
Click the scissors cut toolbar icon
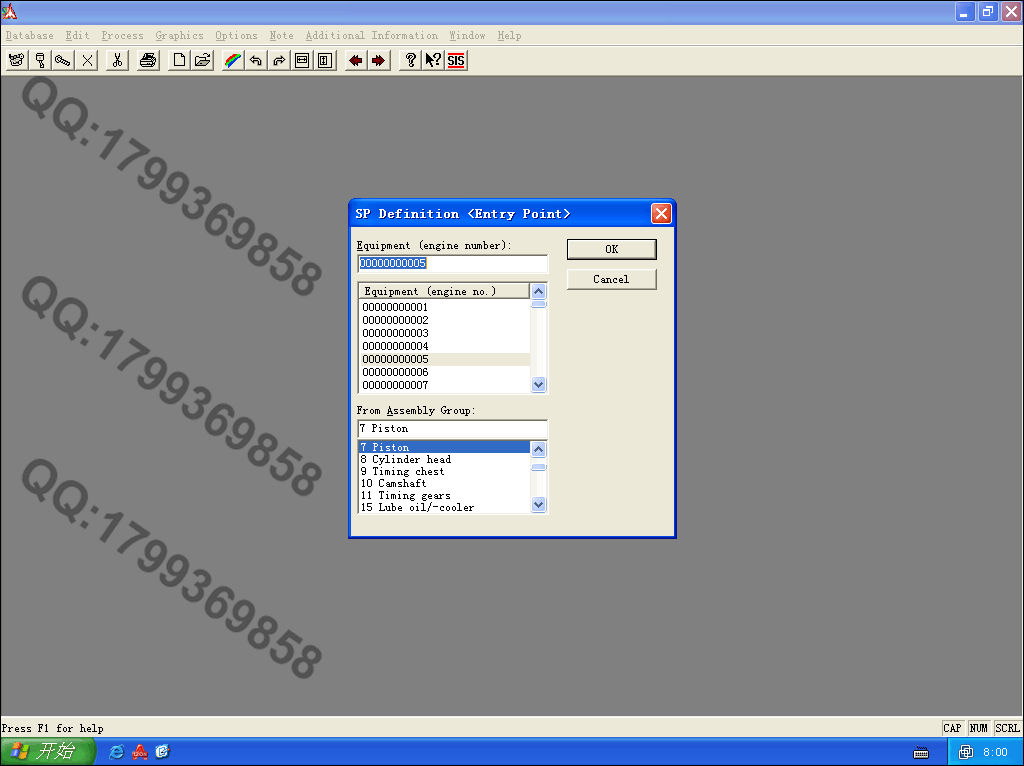tap(117, 60)
